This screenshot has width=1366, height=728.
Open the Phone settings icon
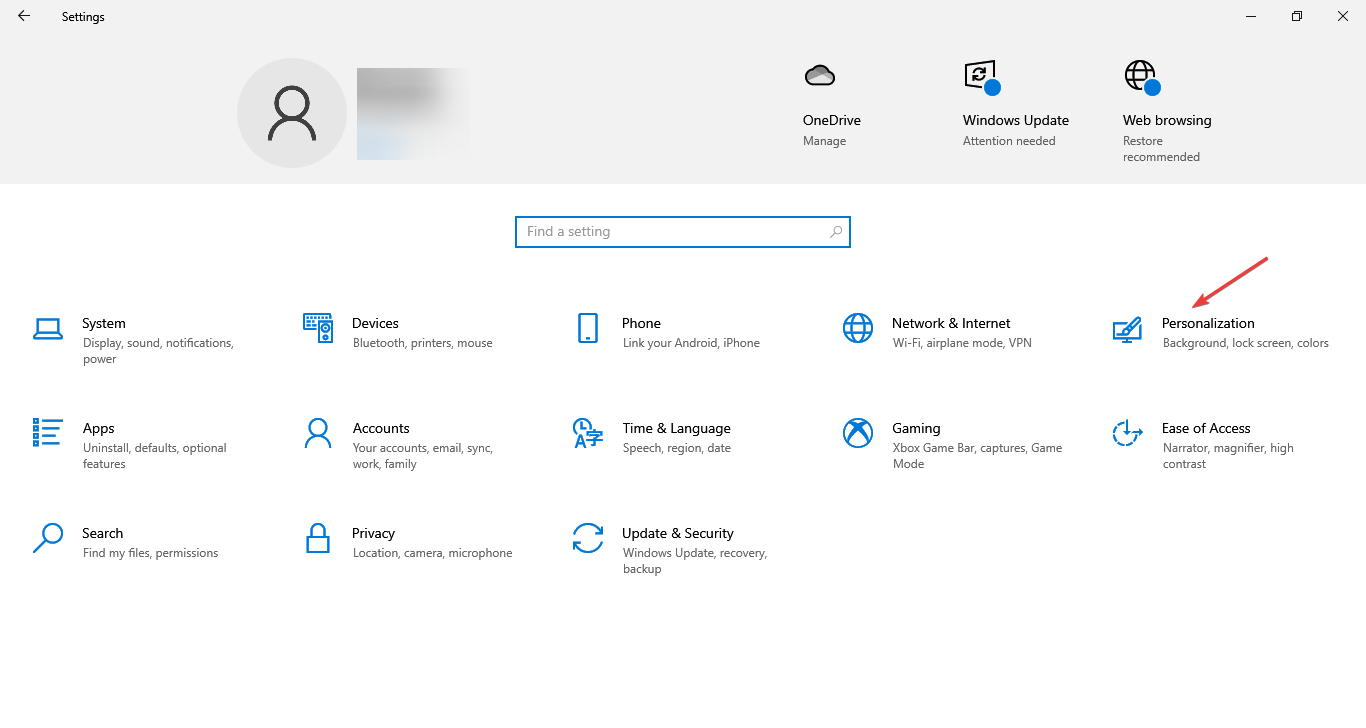(587, 328)
